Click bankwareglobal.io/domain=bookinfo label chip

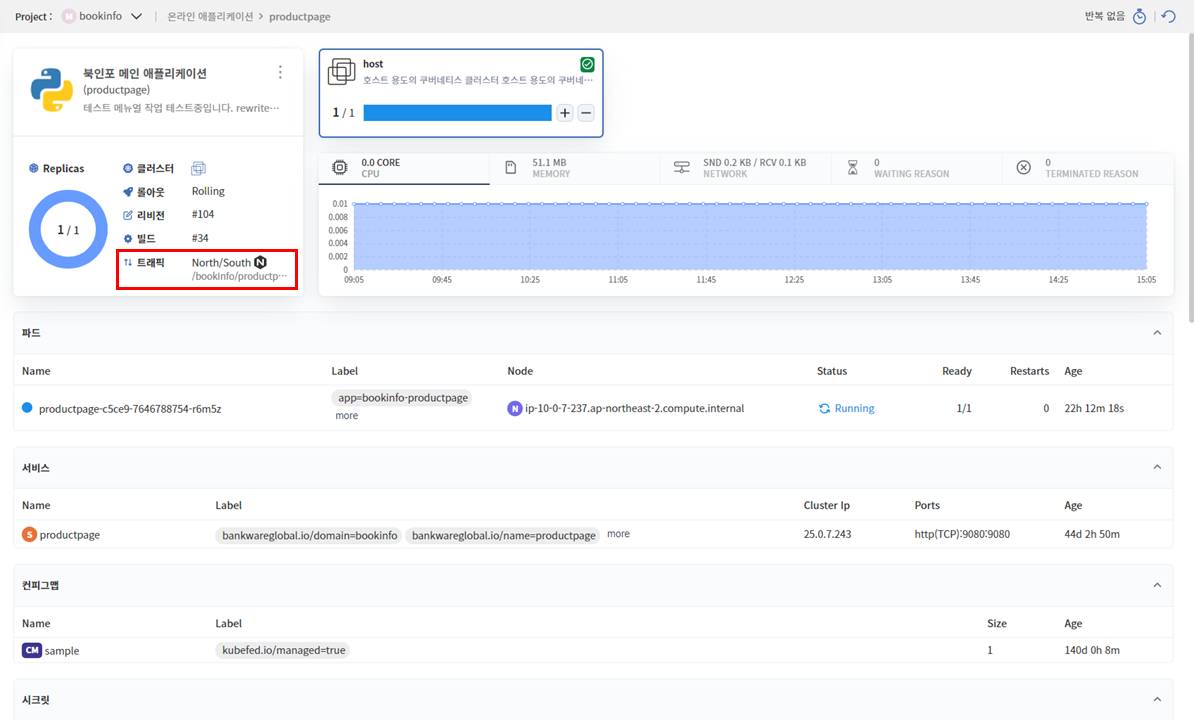(x=309, y=535)
